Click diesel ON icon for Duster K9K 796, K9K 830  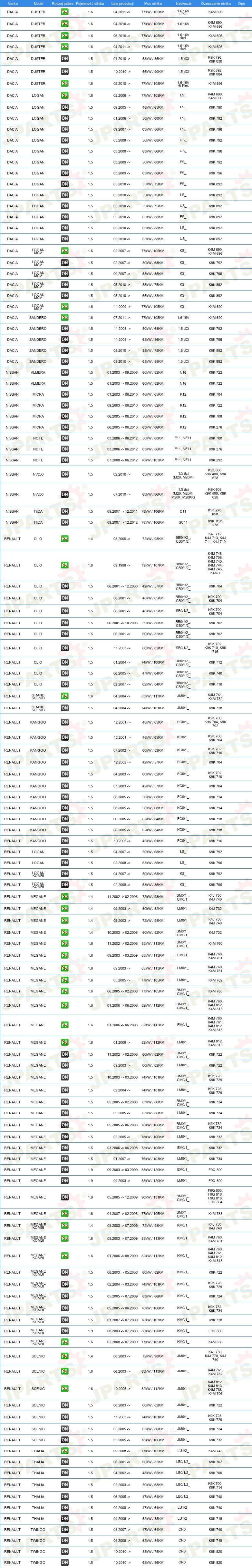coord(64,59)
